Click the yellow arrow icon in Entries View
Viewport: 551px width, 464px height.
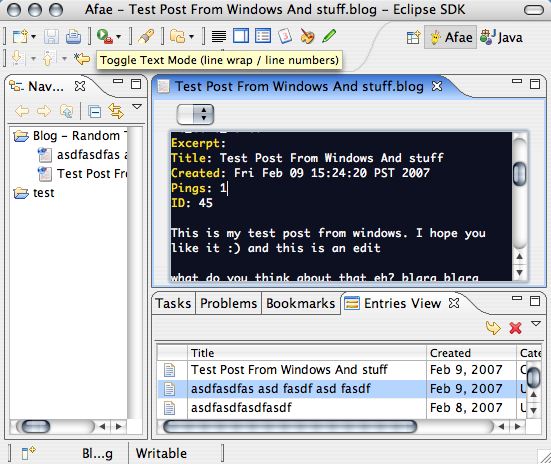point(493,328)
